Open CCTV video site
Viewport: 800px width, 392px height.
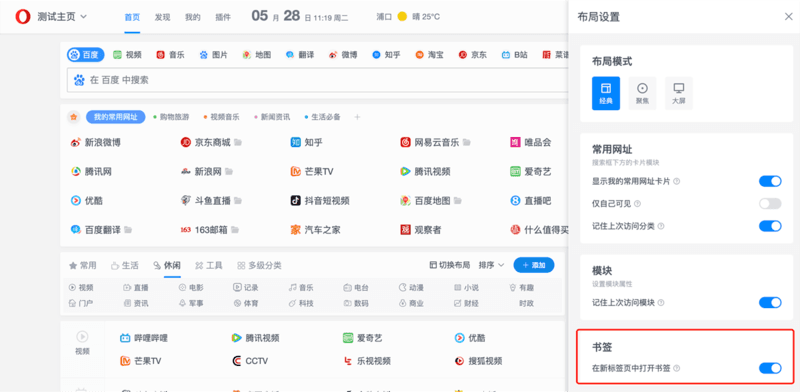pos(249,361)
